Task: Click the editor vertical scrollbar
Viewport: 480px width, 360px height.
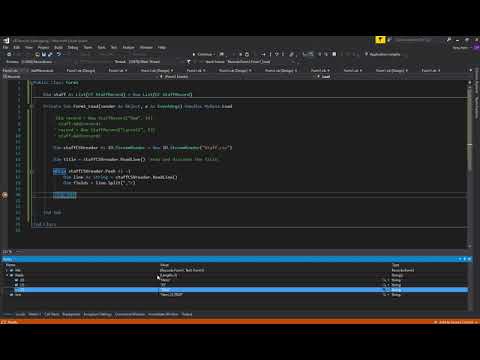Action: [470, 163]
